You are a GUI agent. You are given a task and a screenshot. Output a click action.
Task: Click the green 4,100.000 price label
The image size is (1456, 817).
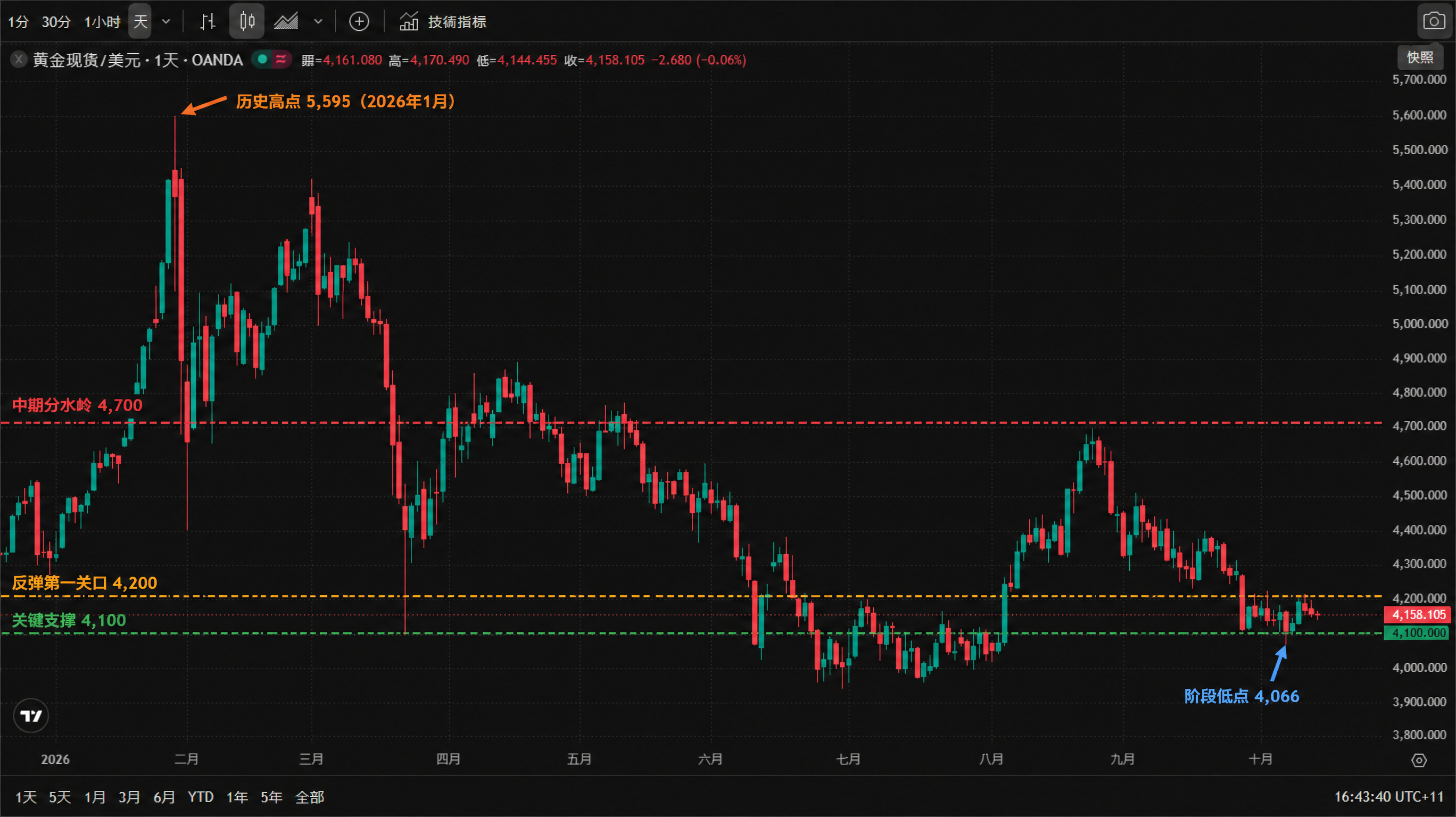(x=1417, y=633)
